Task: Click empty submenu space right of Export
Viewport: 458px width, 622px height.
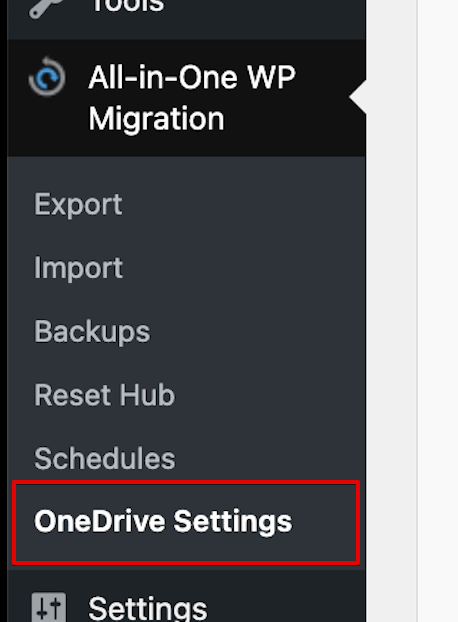Action: pyautogui.click(x=242, y=205)
